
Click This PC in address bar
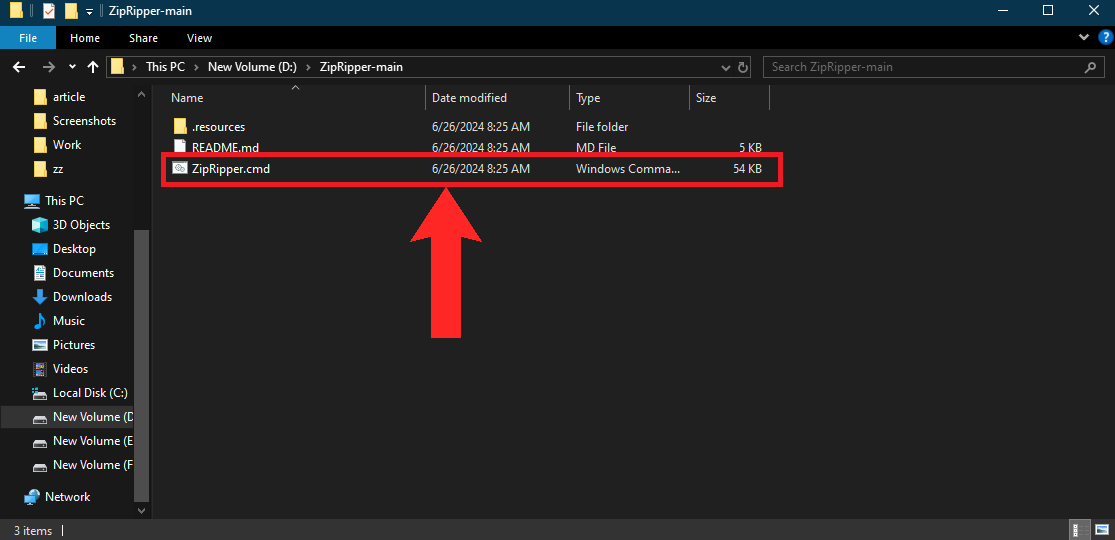(x=165, y=67)
